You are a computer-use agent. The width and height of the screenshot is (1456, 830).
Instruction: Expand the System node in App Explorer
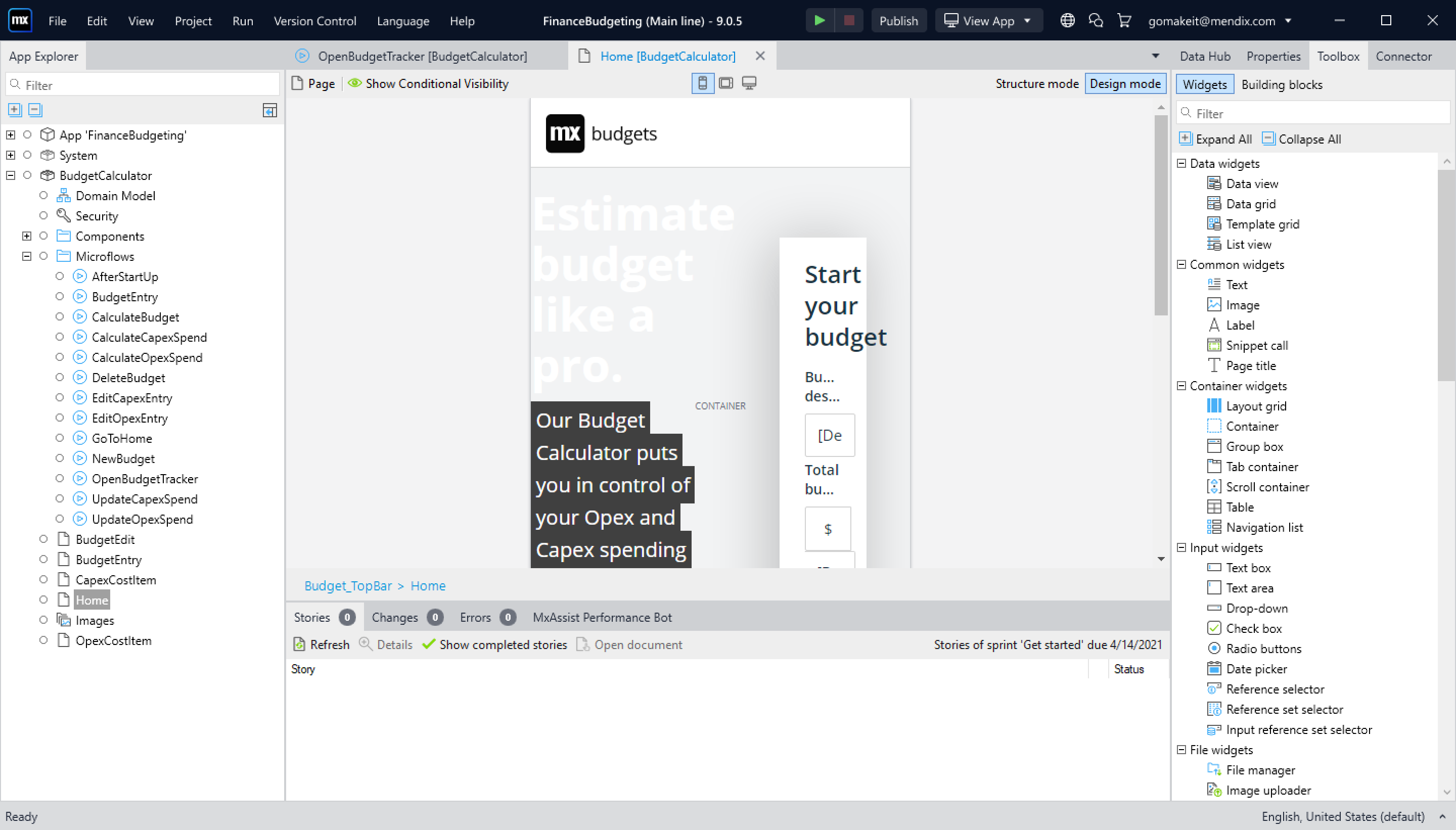10,155
